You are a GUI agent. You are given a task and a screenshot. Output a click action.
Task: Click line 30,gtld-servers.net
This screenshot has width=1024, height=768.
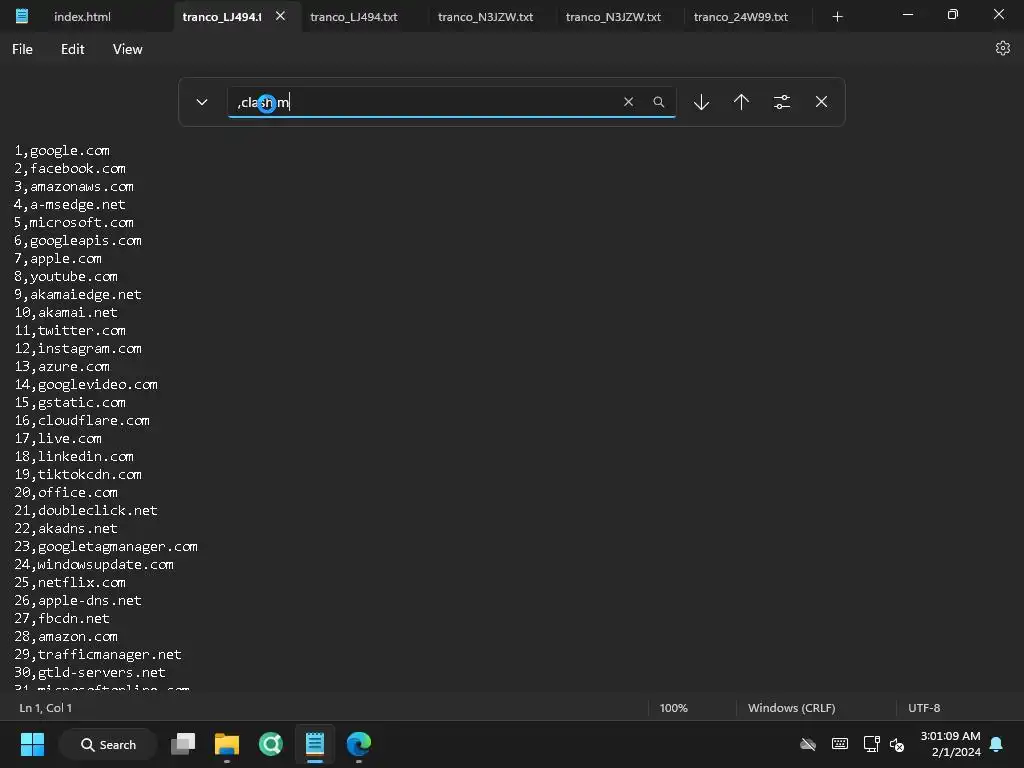[x=90, y=673]
